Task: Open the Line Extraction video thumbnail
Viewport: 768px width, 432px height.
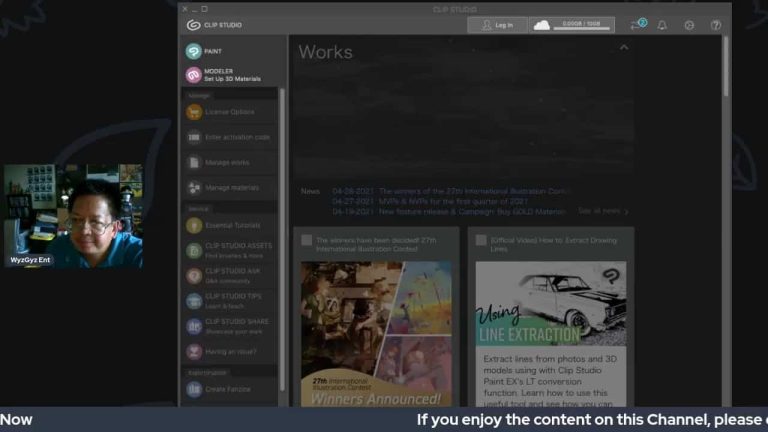Action: coord(550,304)
